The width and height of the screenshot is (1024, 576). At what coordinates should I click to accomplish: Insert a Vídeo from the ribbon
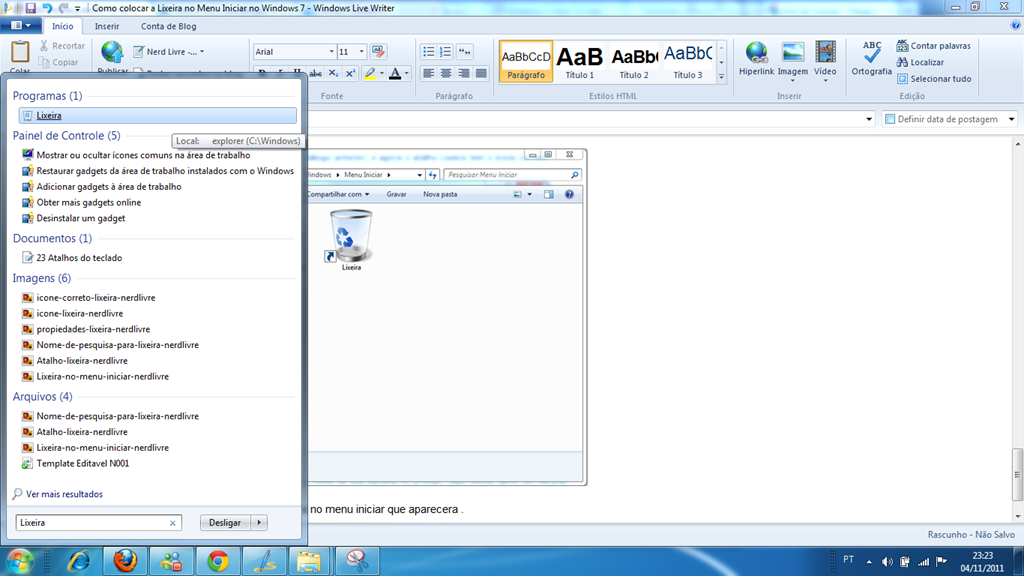825,60
